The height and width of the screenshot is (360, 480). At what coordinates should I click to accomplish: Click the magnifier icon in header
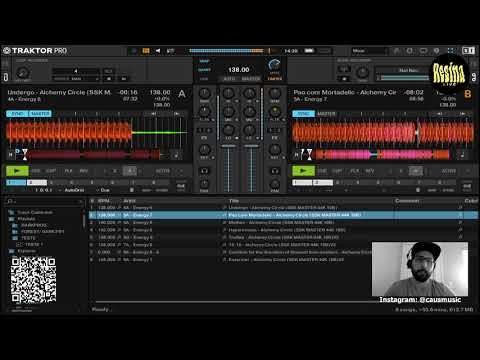click(410, 51)
